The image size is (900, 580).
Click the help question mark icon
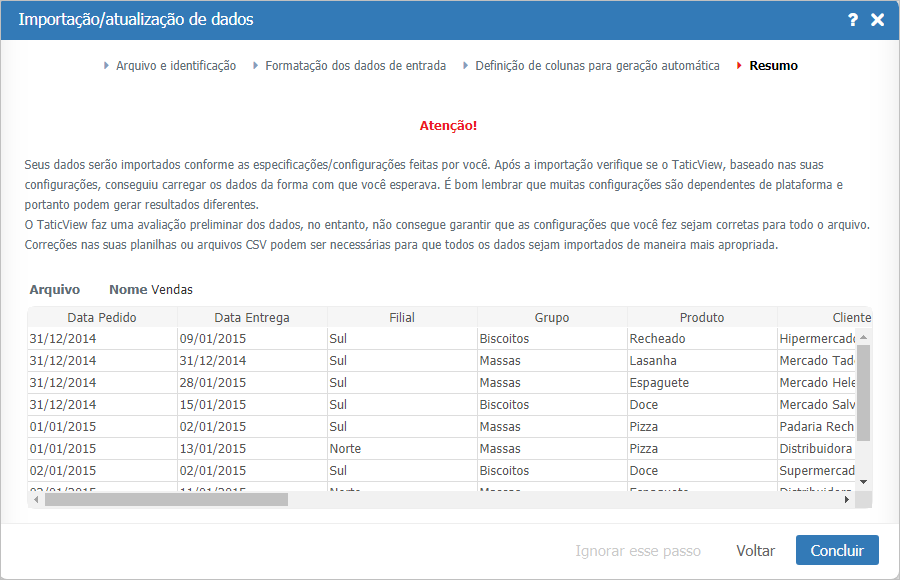(x=852, y=20)
